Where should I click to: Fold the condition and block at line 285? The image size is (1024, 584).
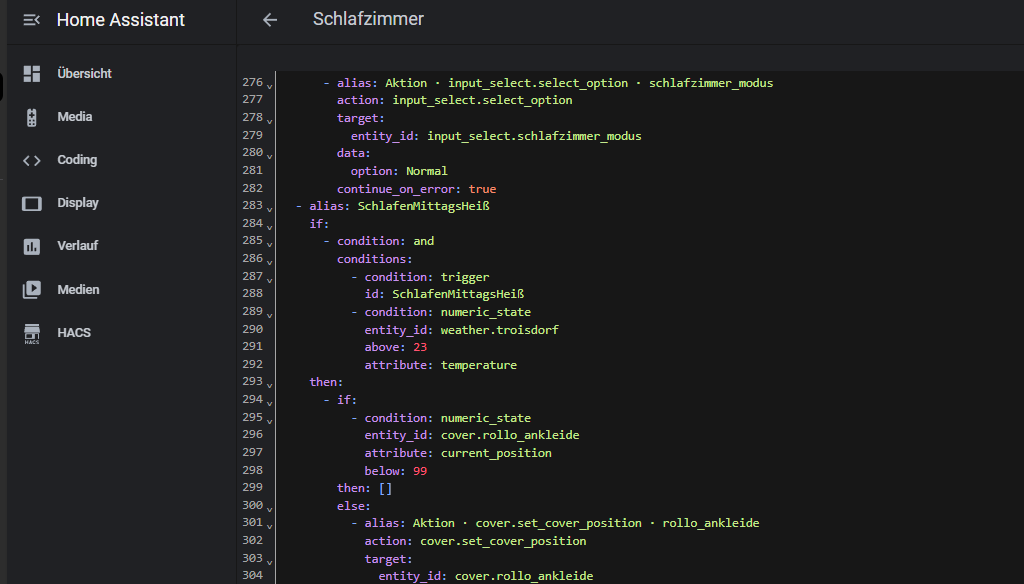tap(269, 244)
